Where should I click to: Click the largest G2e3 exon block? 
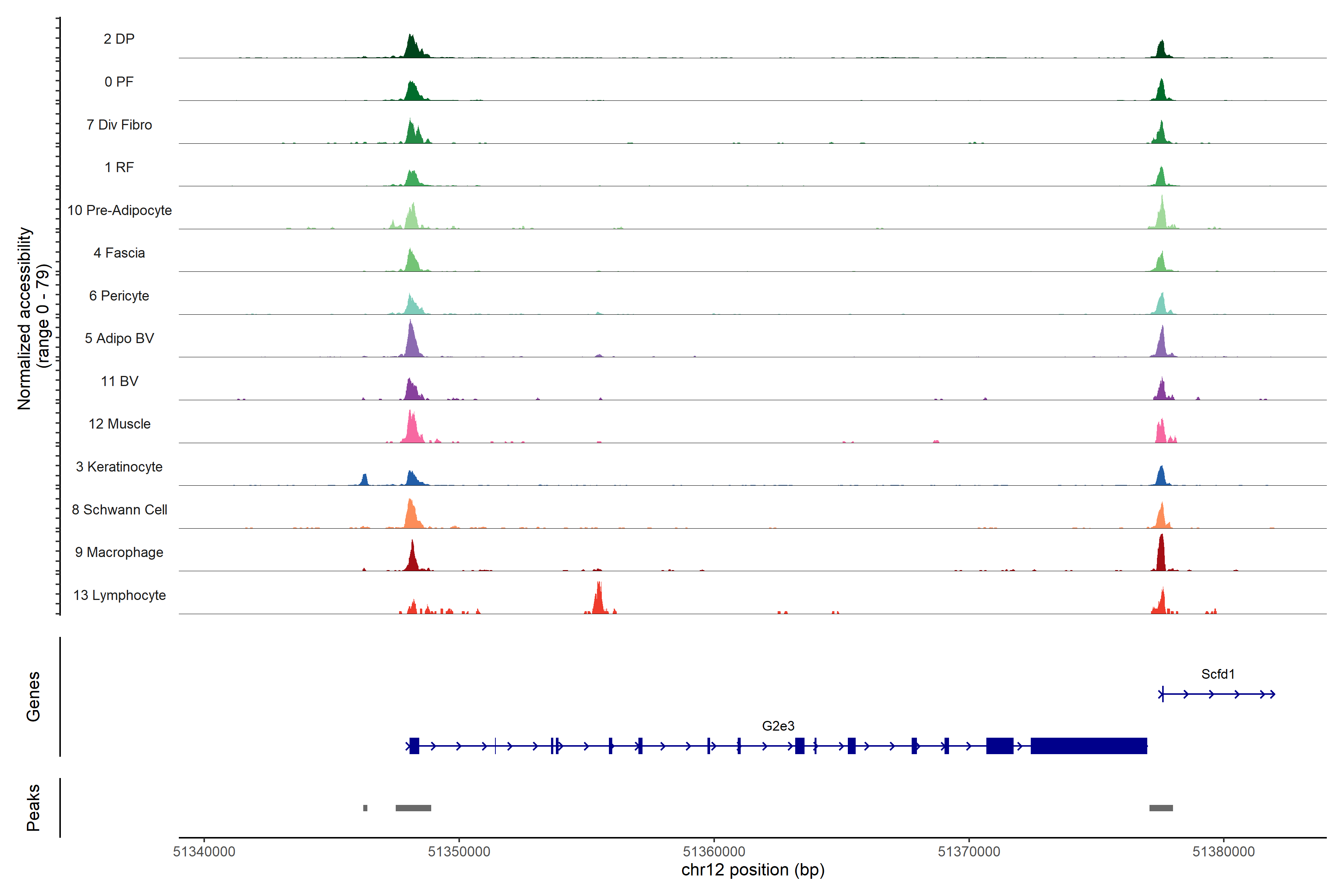(1089, 746)
